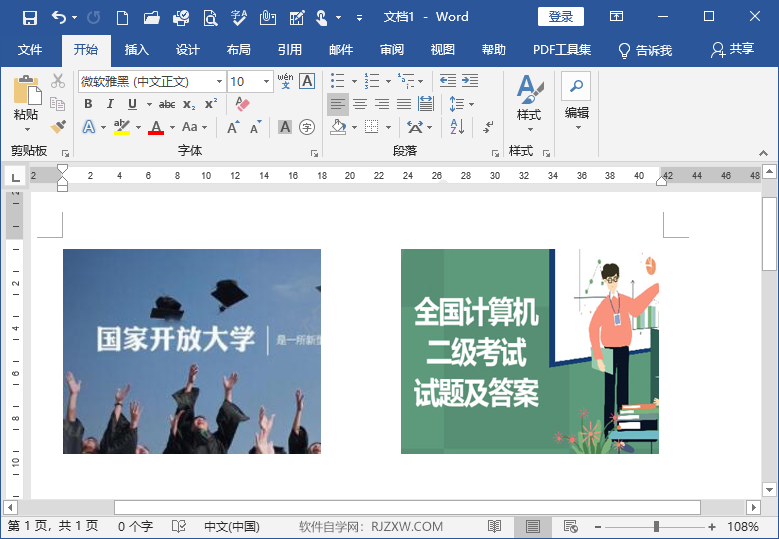Click the Strikethrough abc icon
The width and height of the screenshot is (779, 539).
167,104
